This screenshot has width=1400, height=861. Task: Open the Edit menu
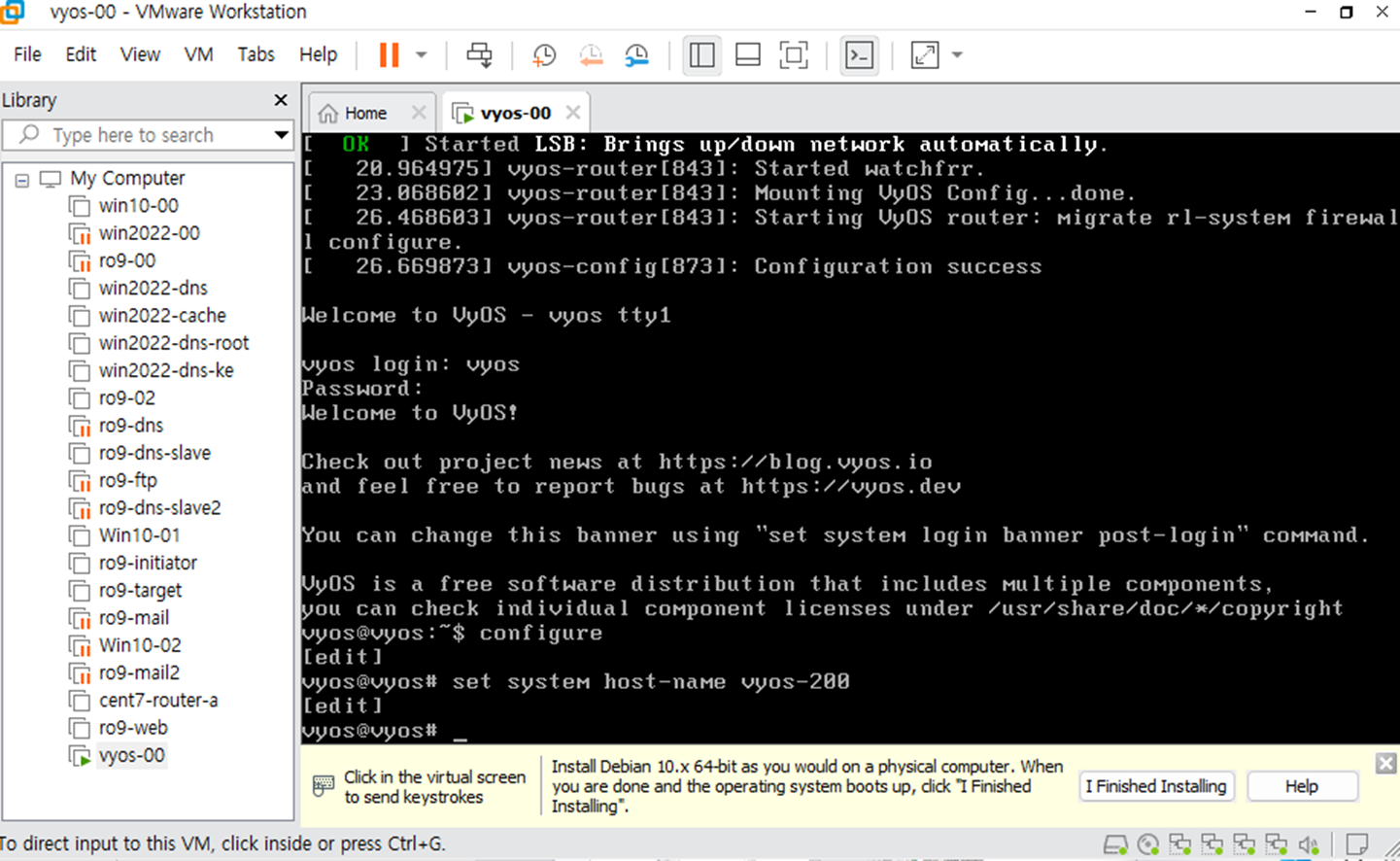pyautogui.click(x=81, y=54)
